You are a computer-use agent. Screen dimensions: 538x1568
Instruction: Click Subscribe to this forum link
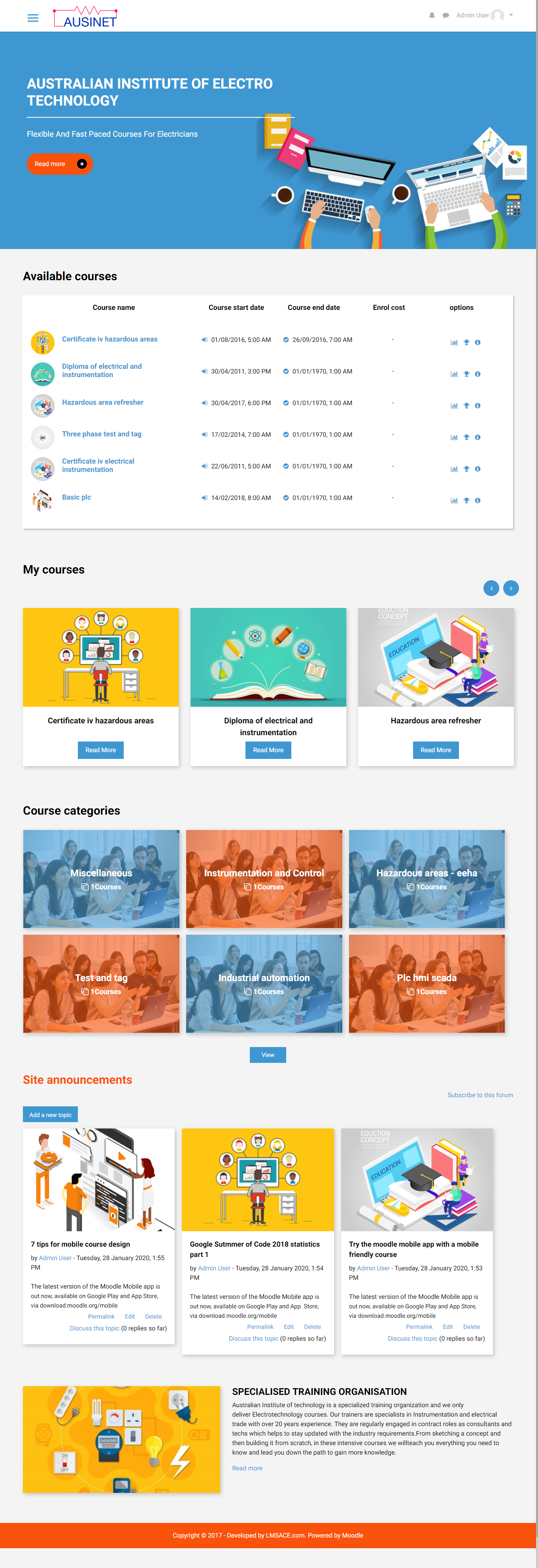(x=480, y=1095)
